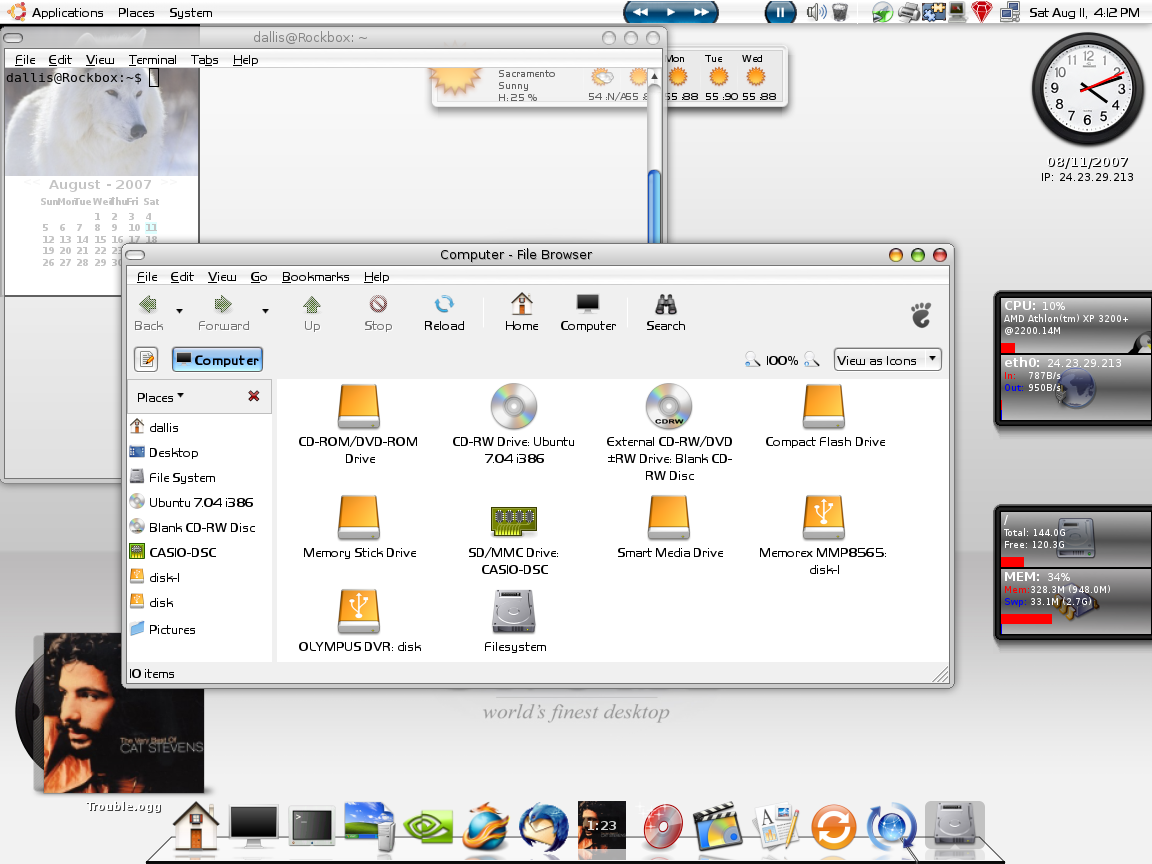Open Tabs menu in terminal window
This screenshot has width=1152, height=864.
pos(204,60)
